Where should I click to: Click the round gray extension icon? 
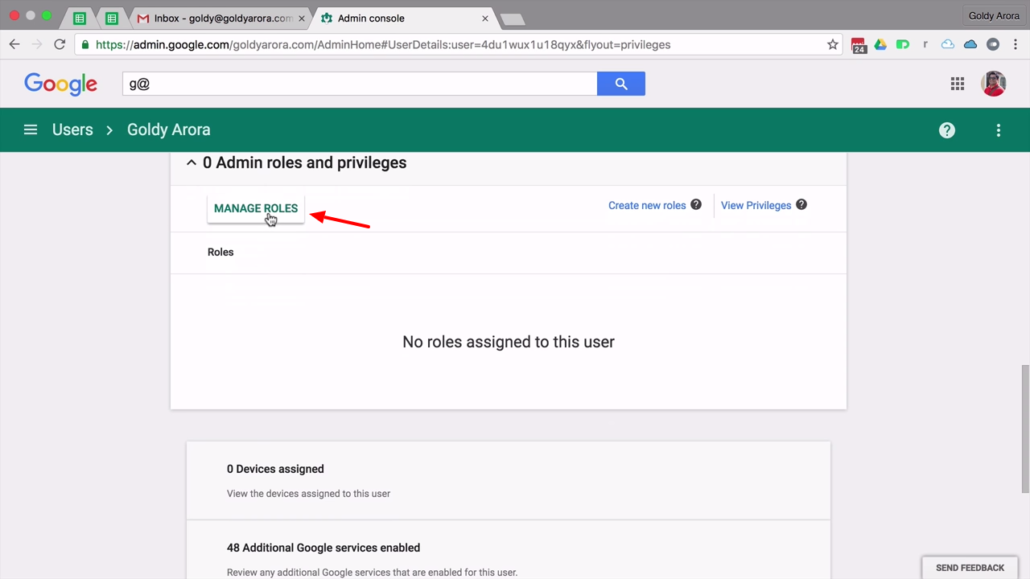993,45
